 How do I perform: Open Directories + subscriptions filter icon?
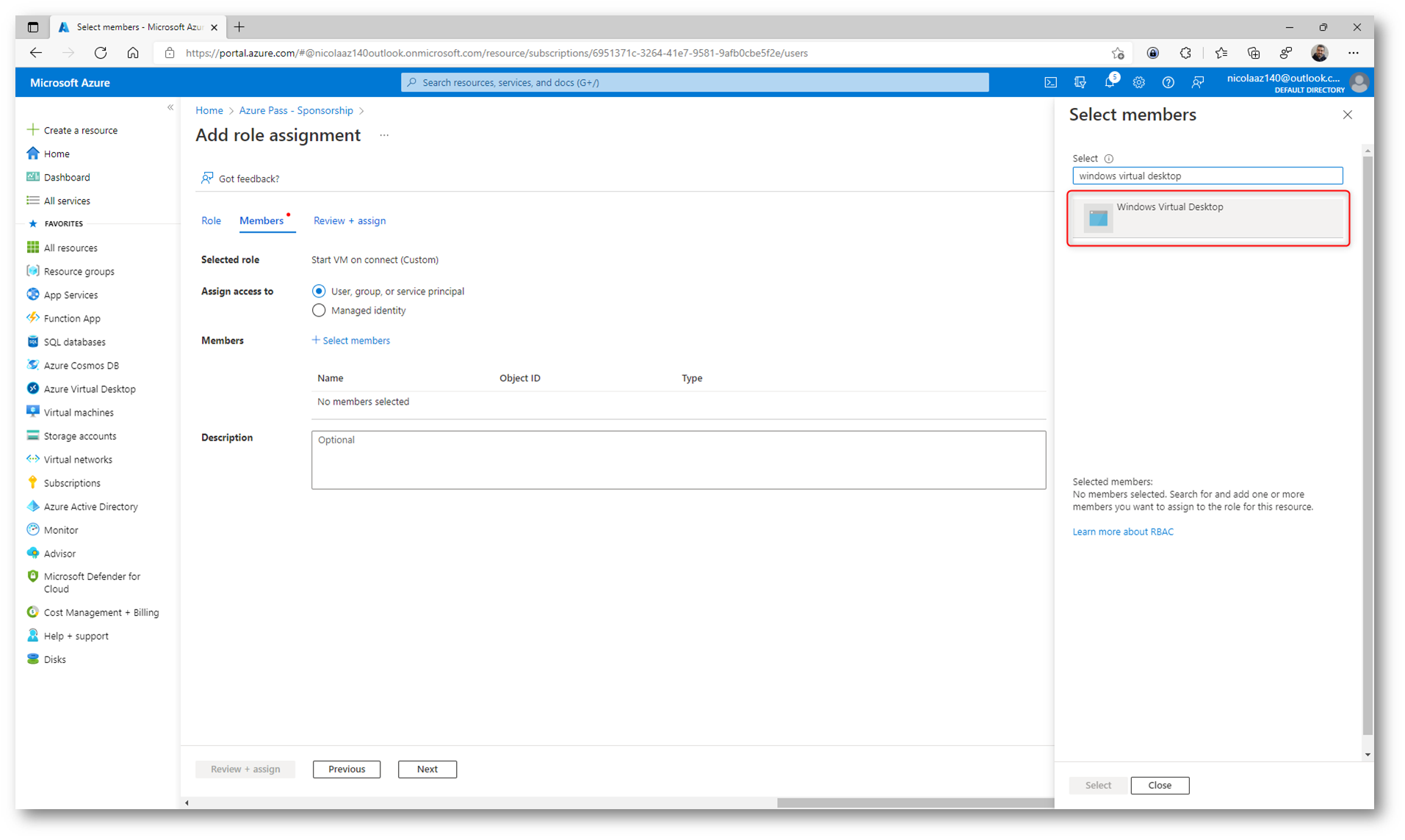[x=1080, y=82]
